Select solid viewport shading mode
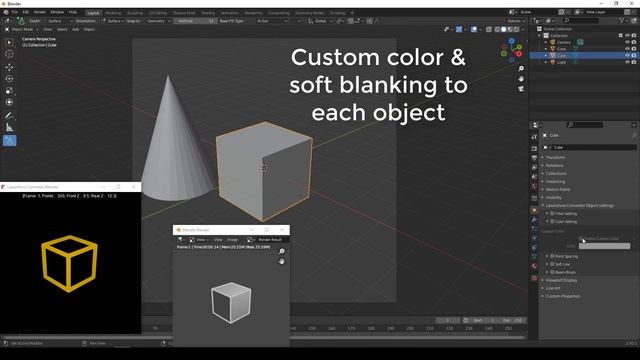Image resolution: width=640 pixels, height=360 pixels. (x=503, y=29)
